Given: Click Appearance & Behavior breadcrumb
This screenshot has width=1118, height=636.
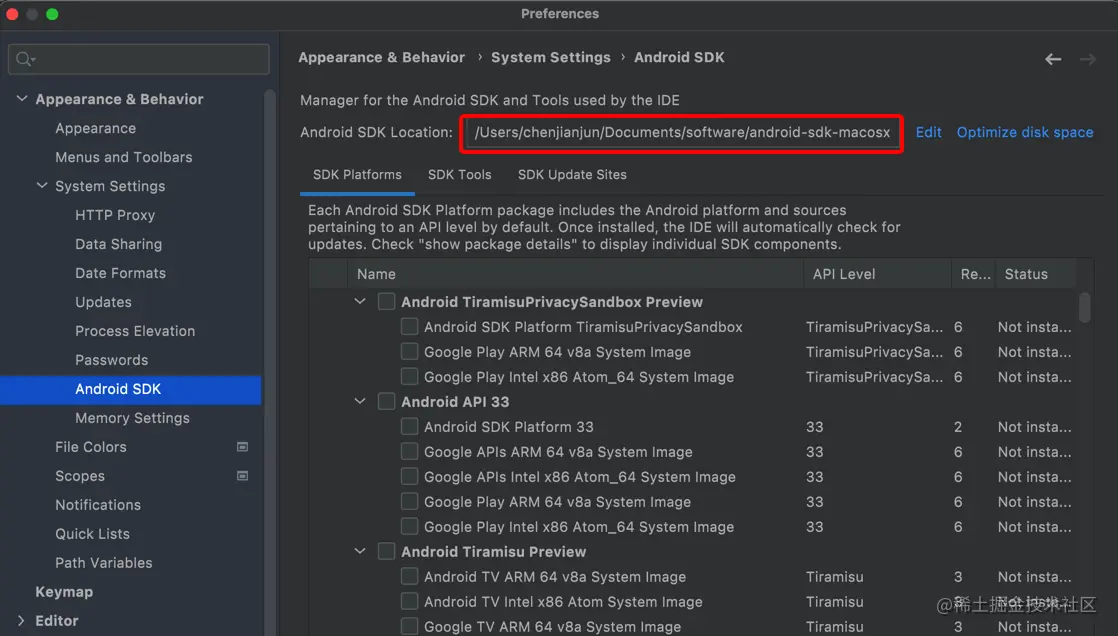Looking at the screenshot, I should (x=381, y=57).
